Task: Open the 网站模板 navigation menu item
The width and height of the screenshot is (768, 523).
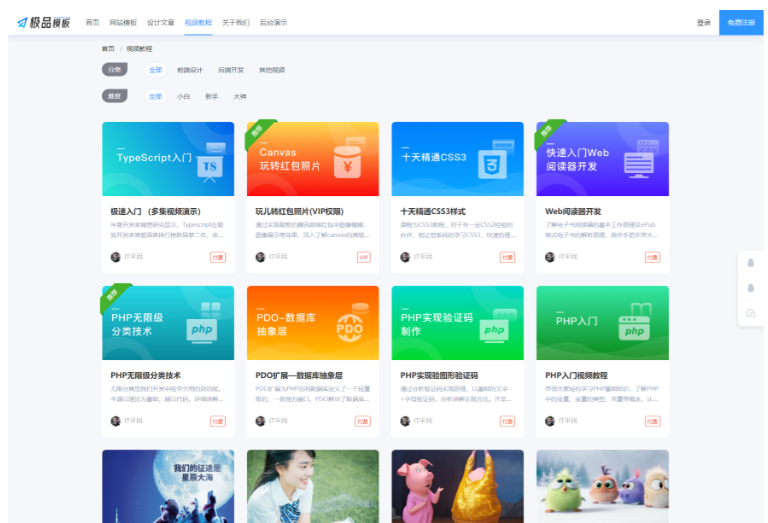Action: (x=123, y=22)
